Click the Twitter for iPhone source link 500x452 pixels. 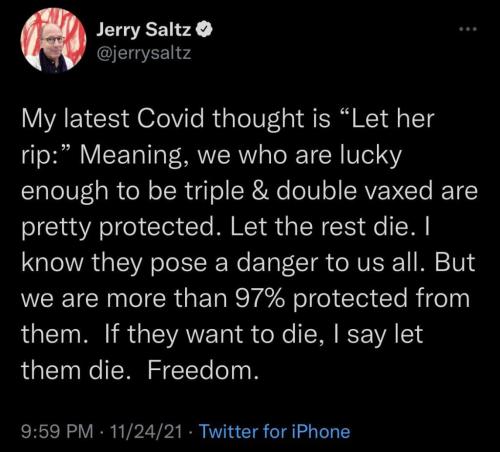(274, 432)
